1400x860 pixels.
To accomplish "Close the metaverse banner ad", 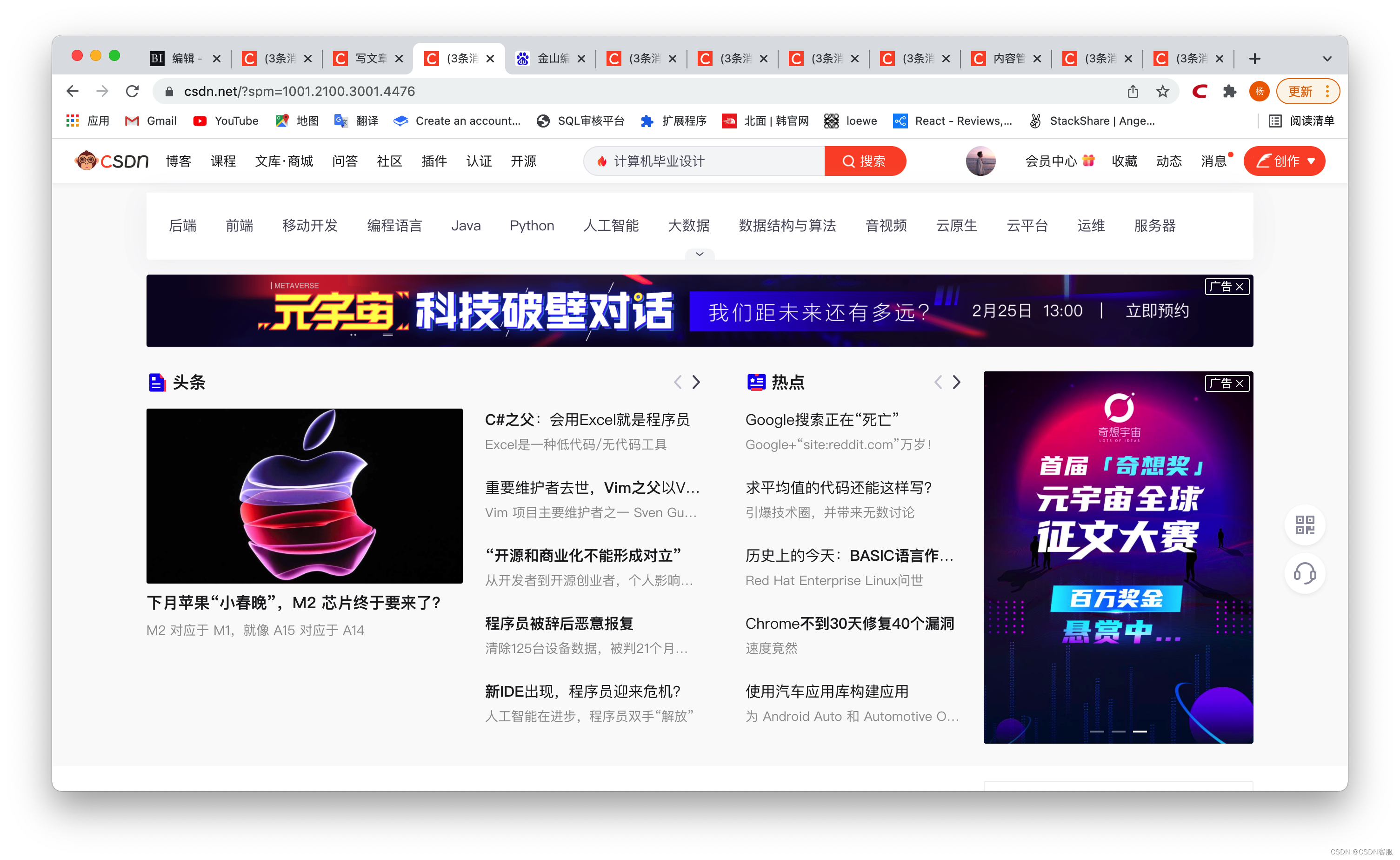I will [x=1239, y=287].
